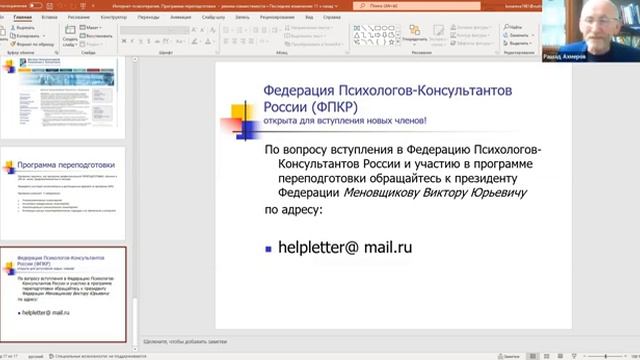Toggle bold formatting Ж
The image size is (640, 360).
(124, 41)
